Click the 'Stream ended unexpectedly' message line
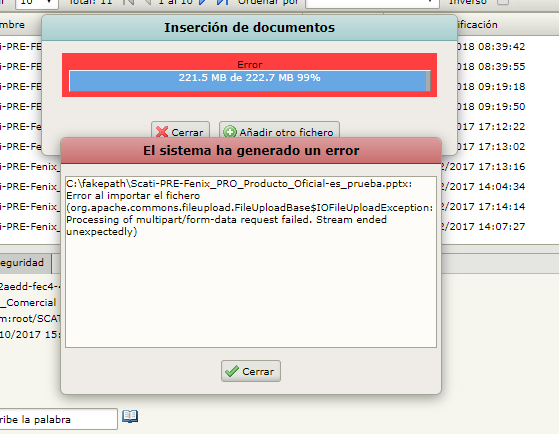The height and width of the screenshot is (434, 559). point(226,225)
